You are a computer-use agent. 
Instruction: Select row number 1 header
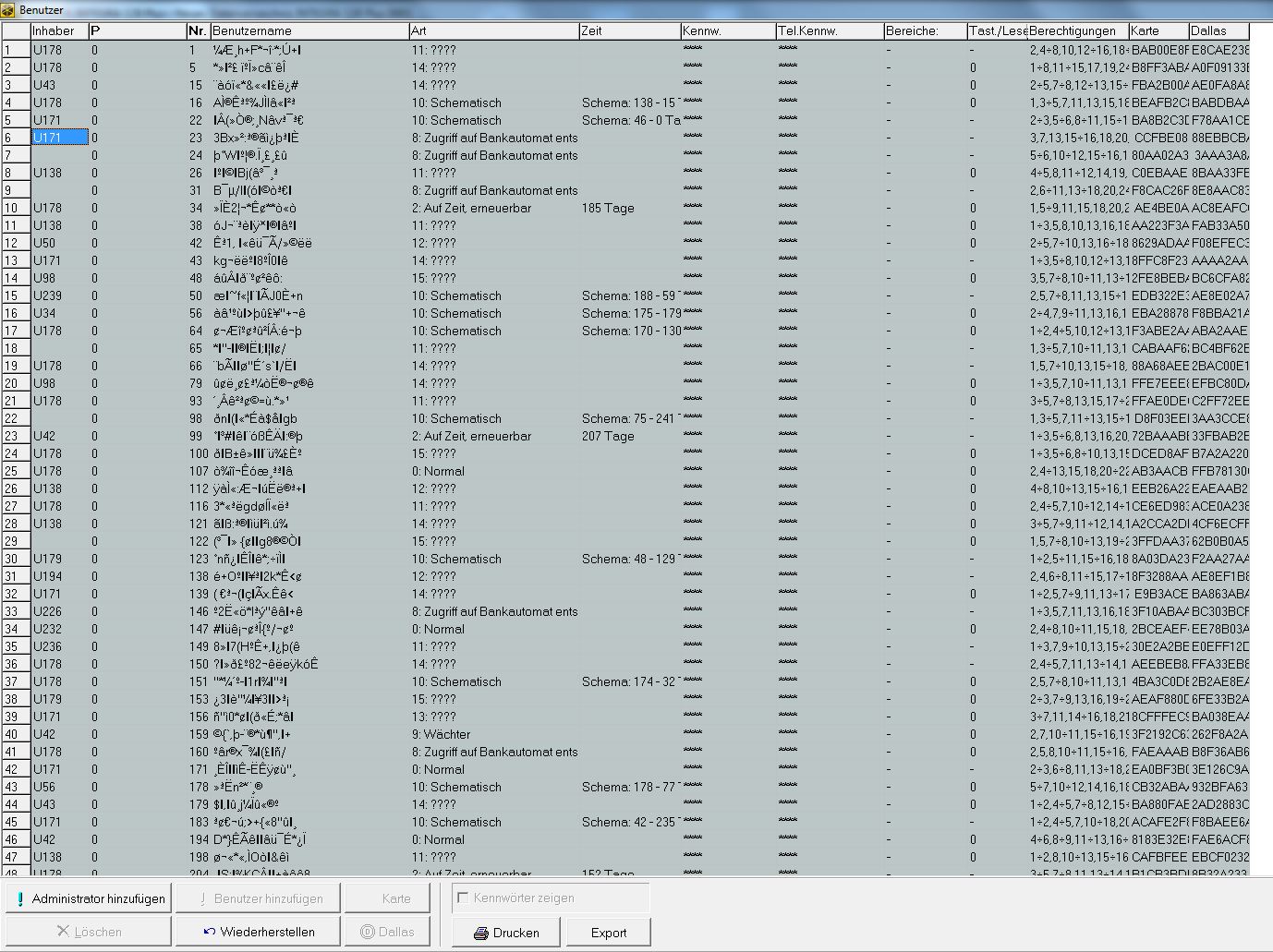[x=16, y=50]
